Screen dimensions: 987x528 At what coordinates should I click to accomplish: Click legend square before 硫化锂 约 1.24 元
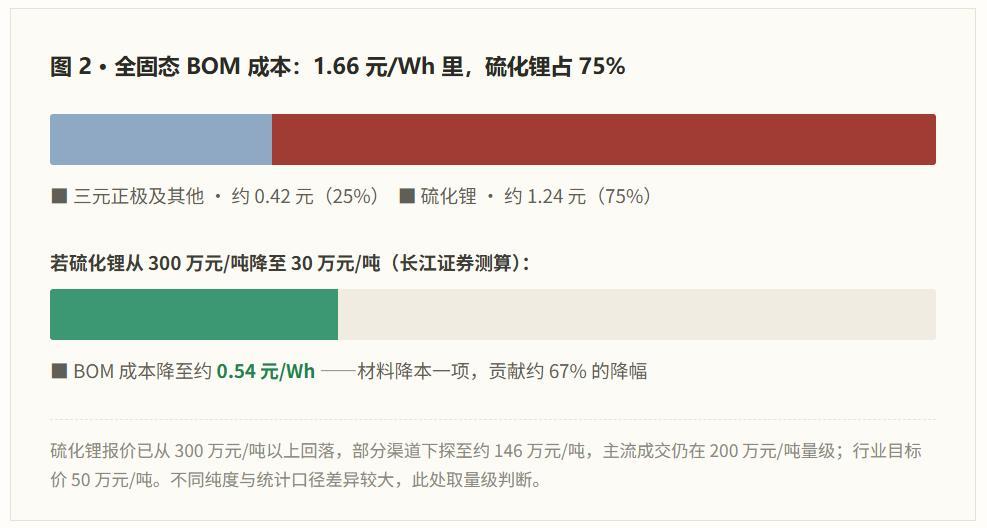[x=407, y=196]
